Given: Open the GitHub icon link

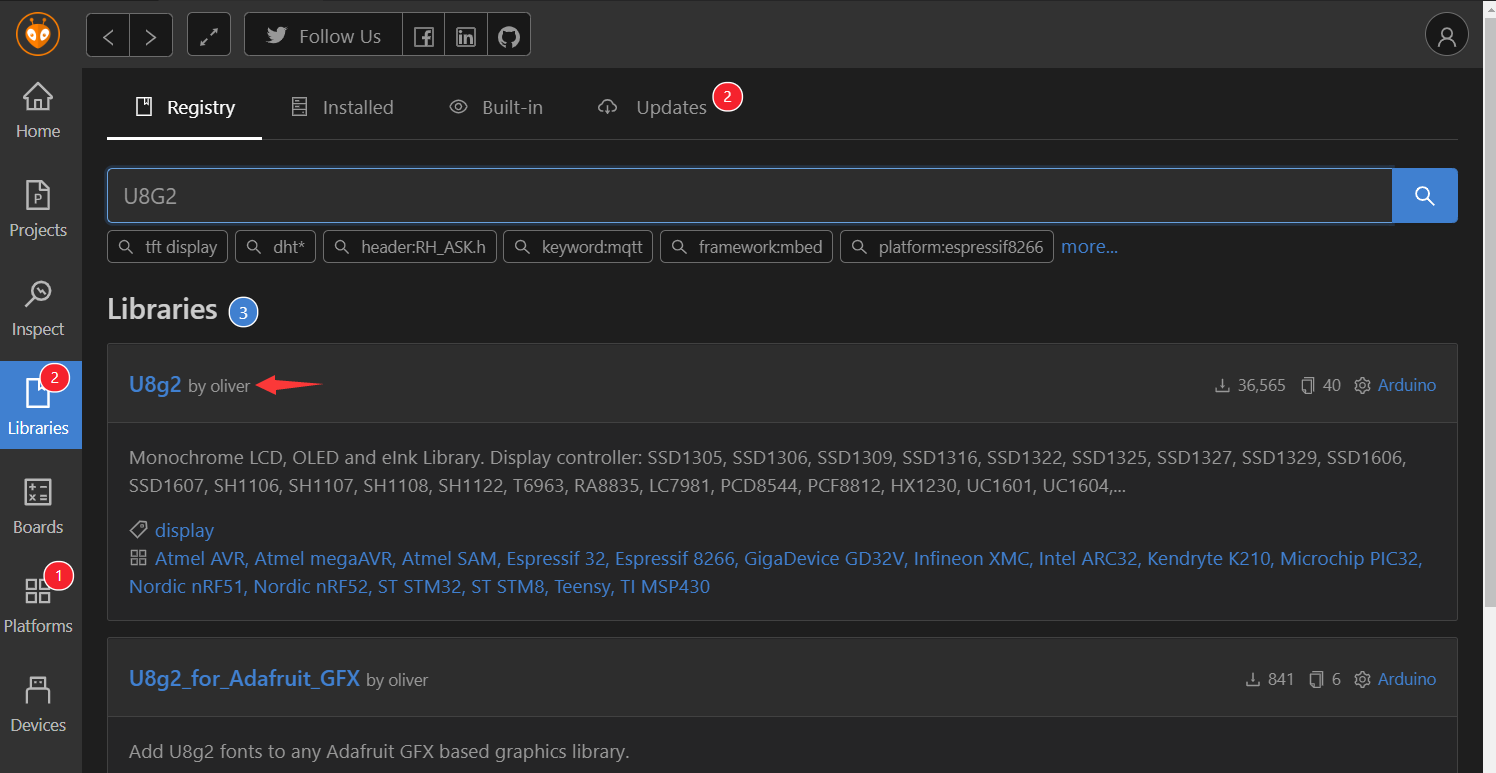Looking at the screenshot, I should click(509, 36).
